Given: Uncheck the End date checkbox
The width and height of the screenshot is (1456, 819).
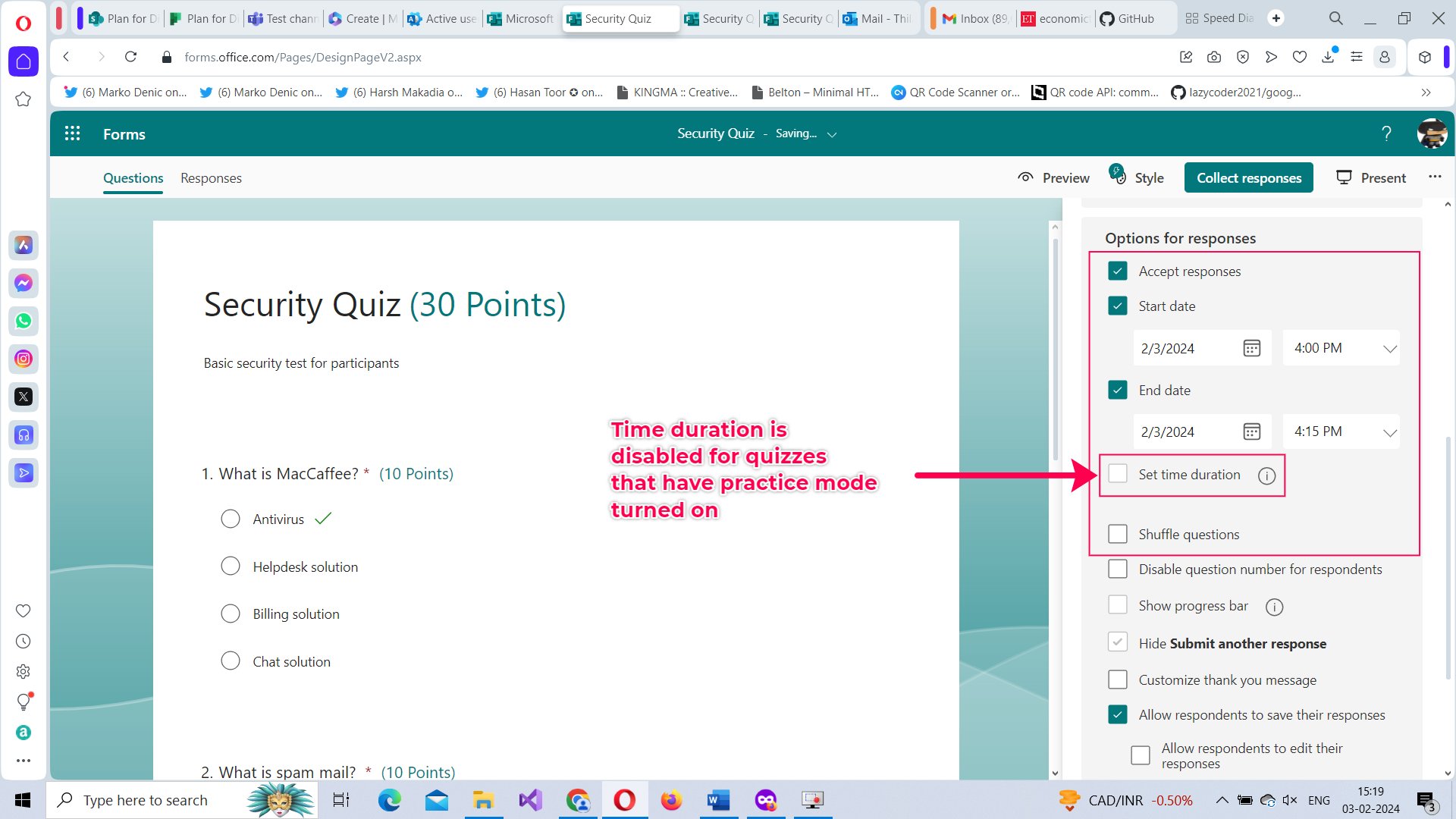Looking at the screenshot, I should click(x=1118, y=391).
